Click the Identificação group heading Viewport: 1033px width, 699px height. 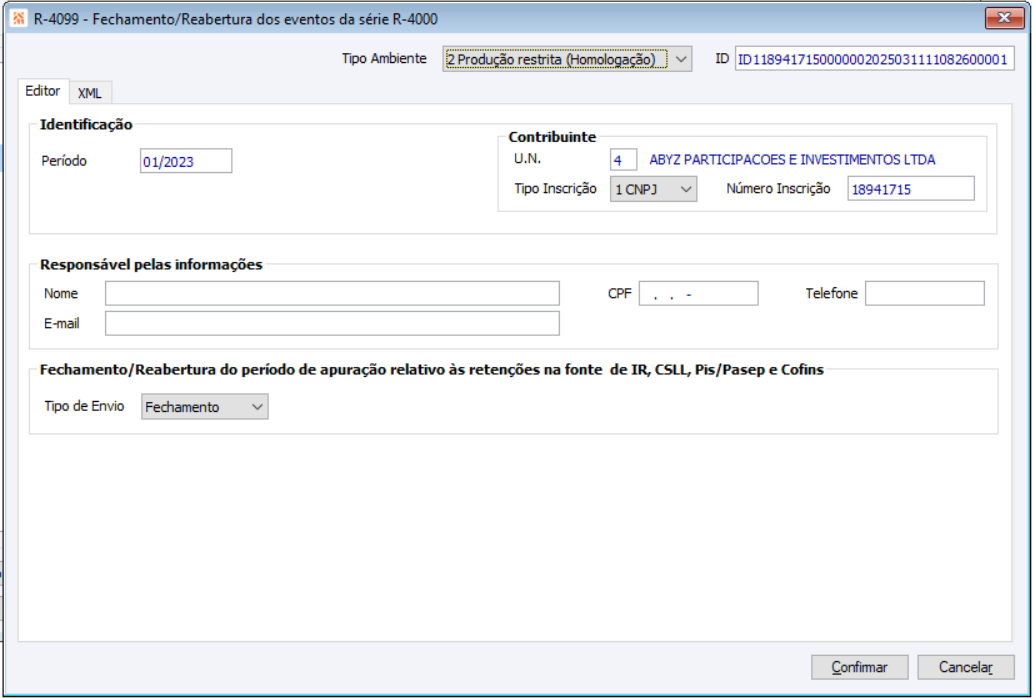86,125
